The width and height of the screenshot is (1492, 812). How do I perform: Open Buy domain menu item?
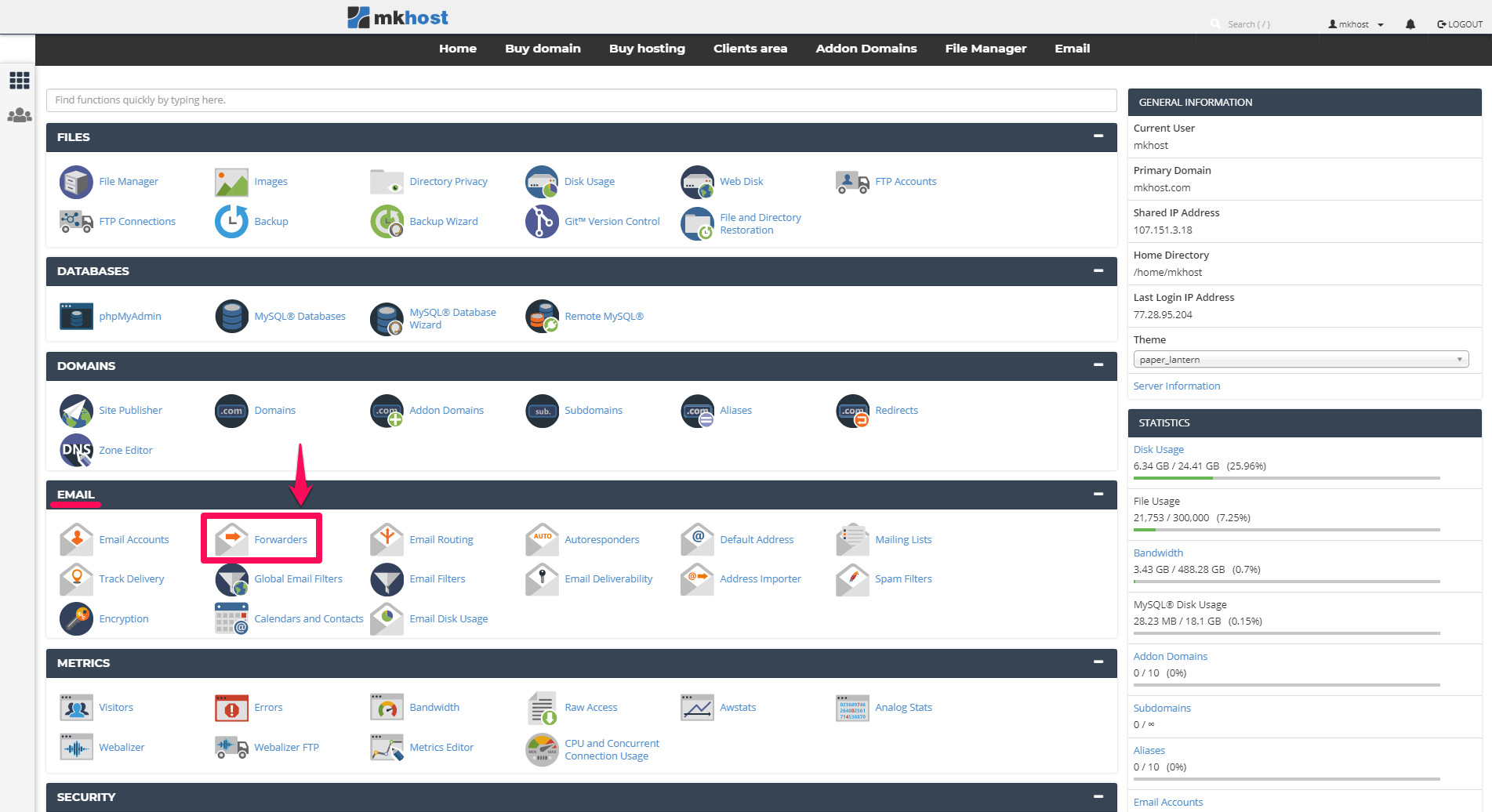coord(543,49)
